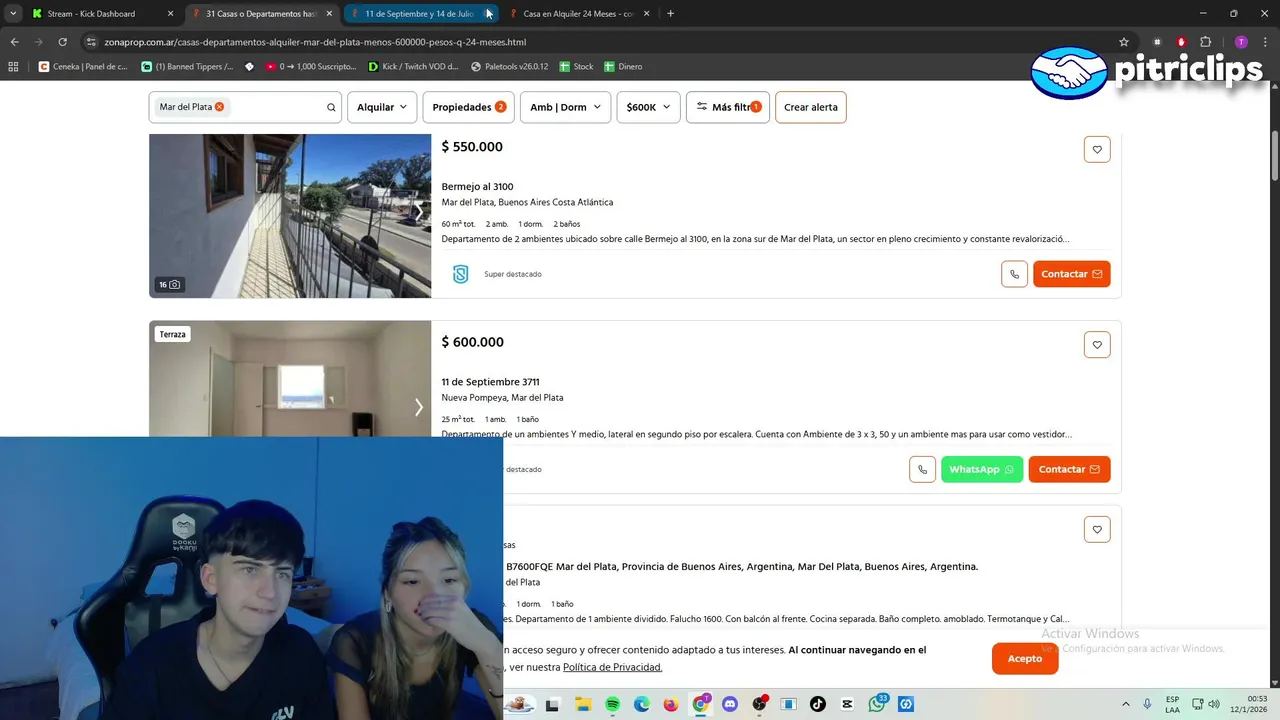Contact advertiser of 11 de Septiembre 3711

pyautogui.click(x=1069, y=469)
